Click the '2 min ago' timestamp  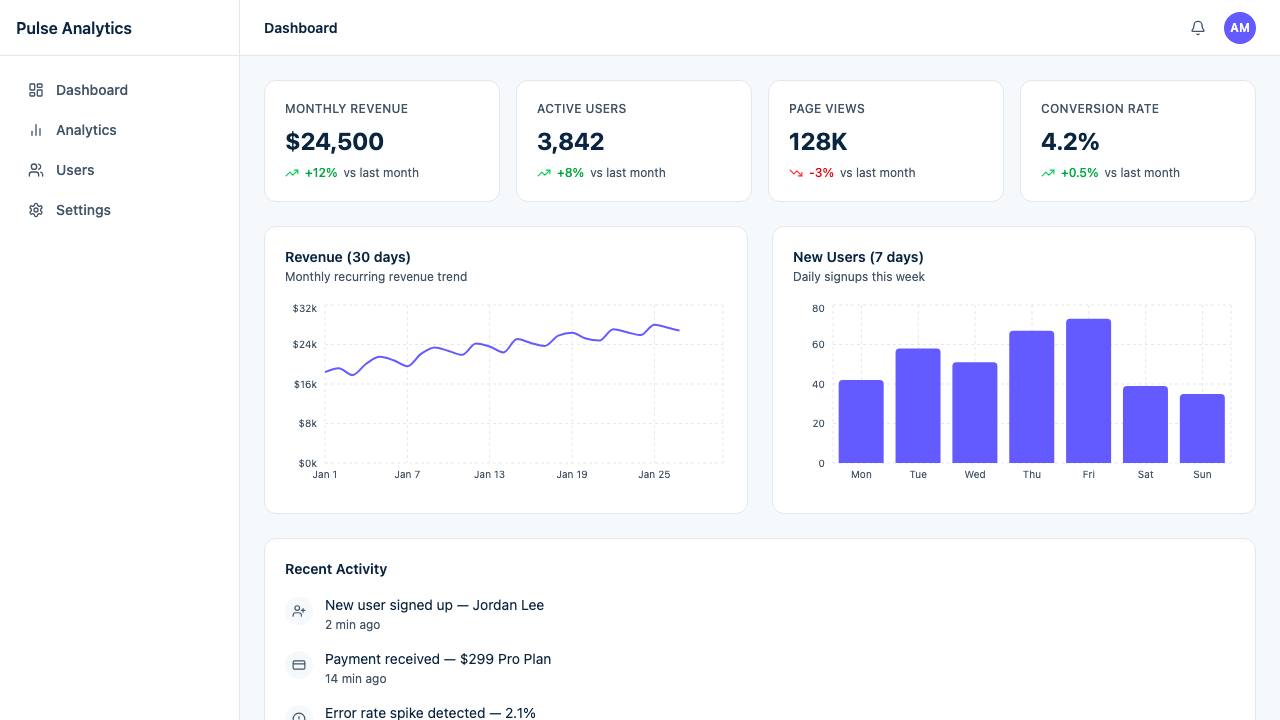pos(352,625)
